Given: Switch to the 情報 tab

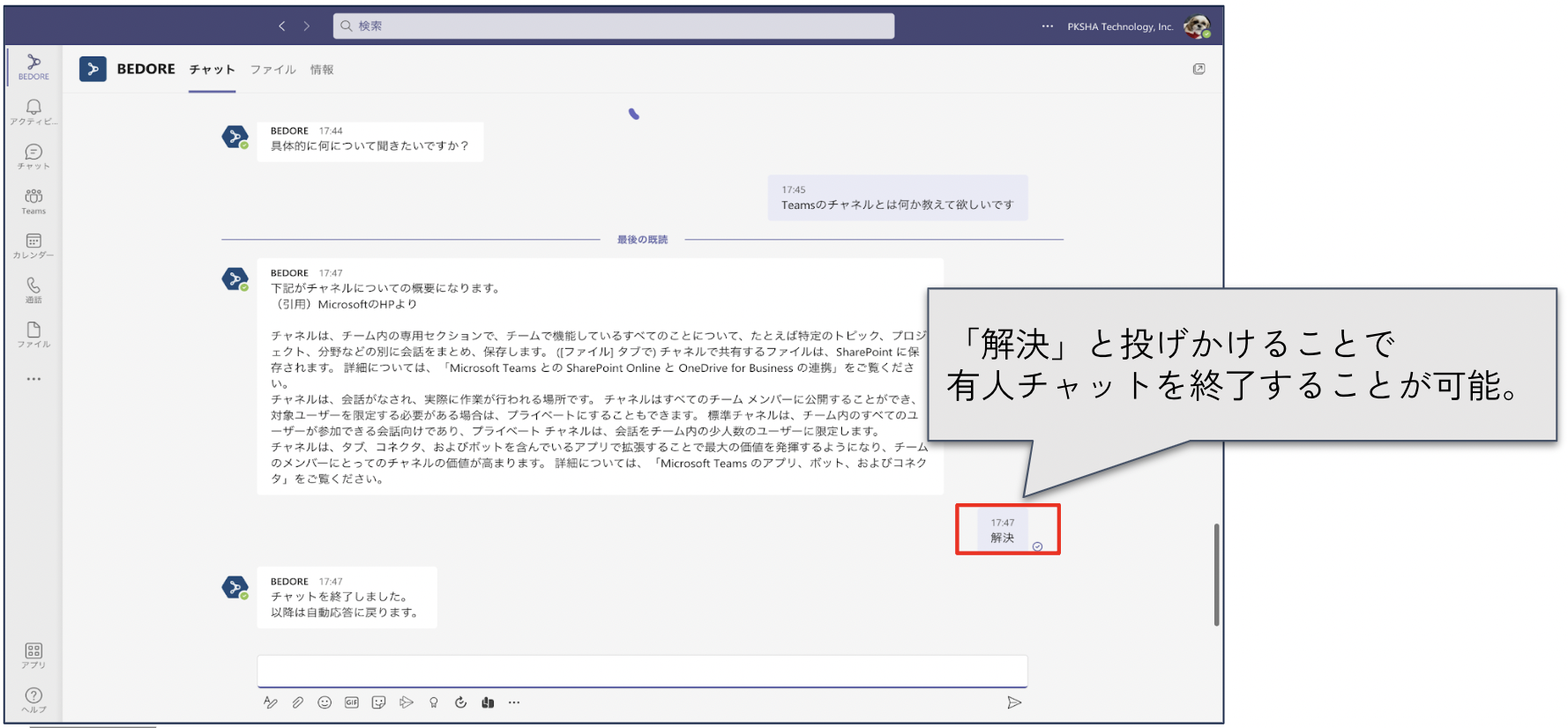Looking at the screenshot, I should pyautogui.click(x=322, y=70).
